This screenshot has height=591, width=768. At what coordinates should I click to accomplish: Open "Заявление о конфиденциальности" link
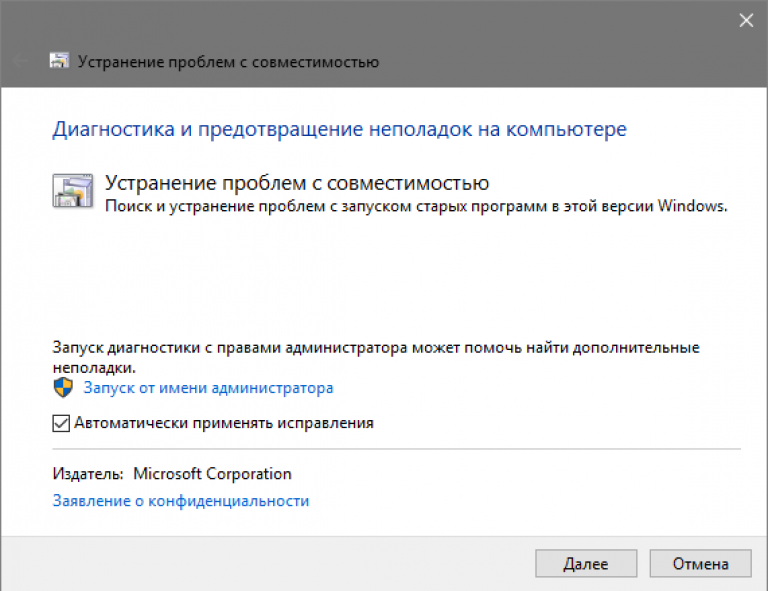point(181,500)
